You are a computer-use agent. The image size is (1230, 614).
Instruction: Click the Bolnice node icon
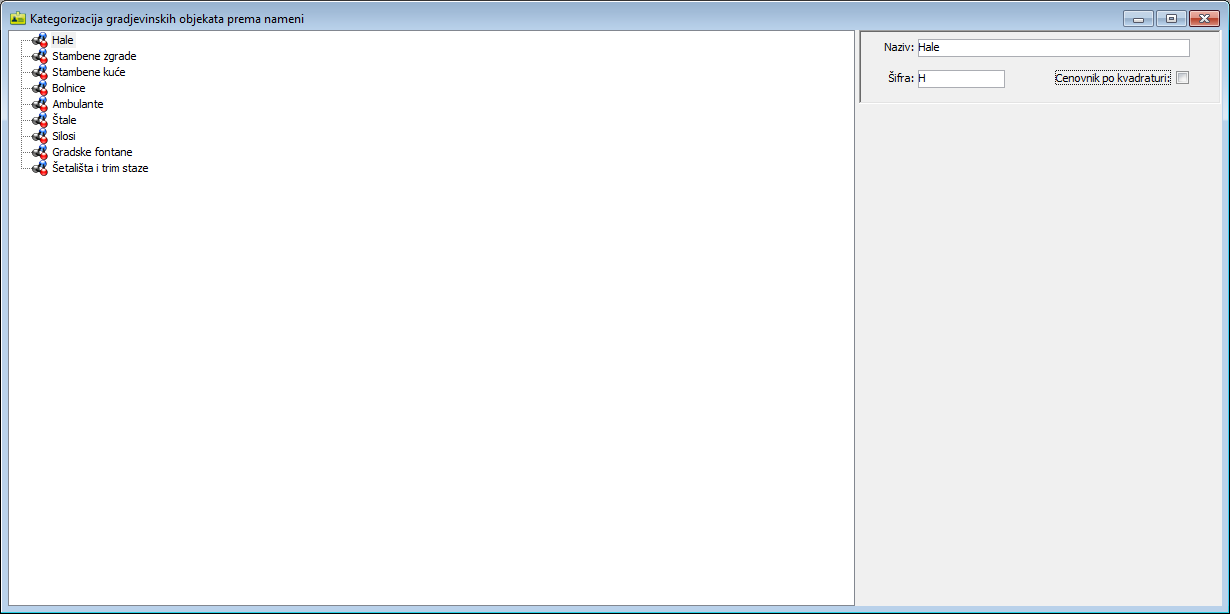[40, 88]
